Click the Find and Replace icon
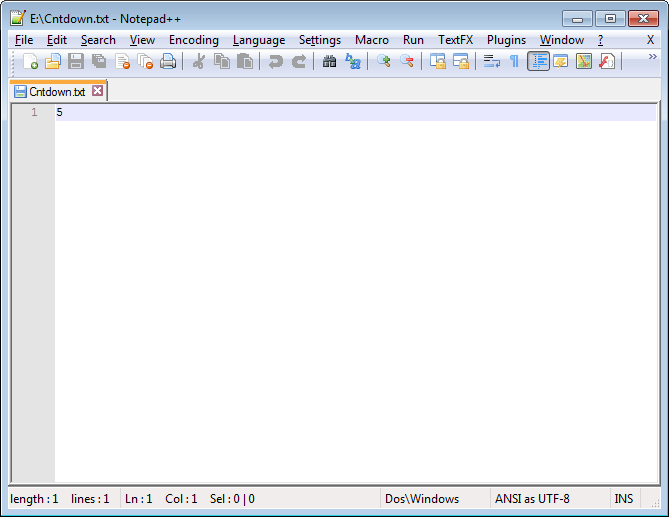The width and height of the screenshot is (669, 517). click(353, 62)
